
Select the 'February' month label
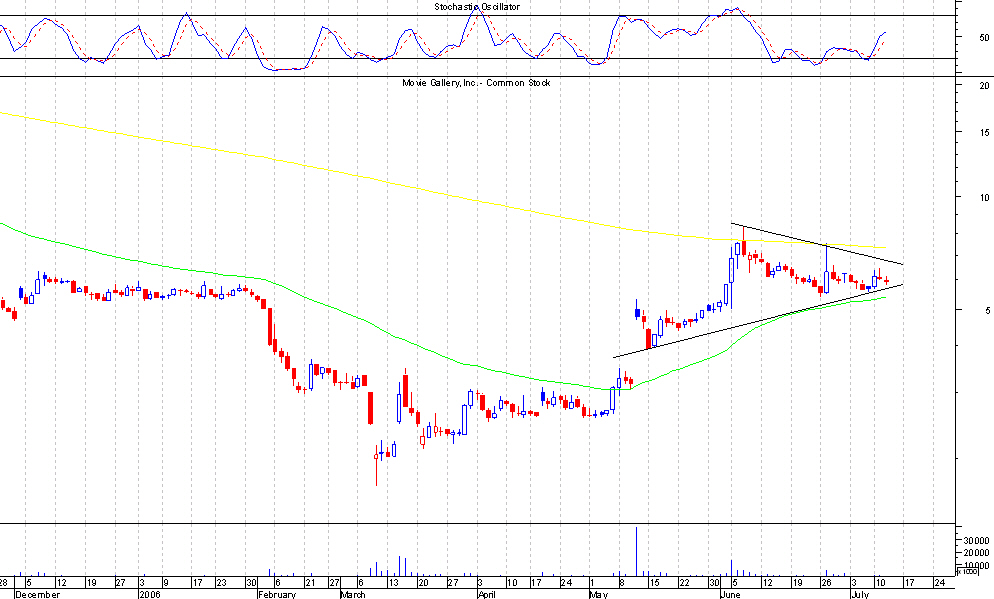[277, 595]
